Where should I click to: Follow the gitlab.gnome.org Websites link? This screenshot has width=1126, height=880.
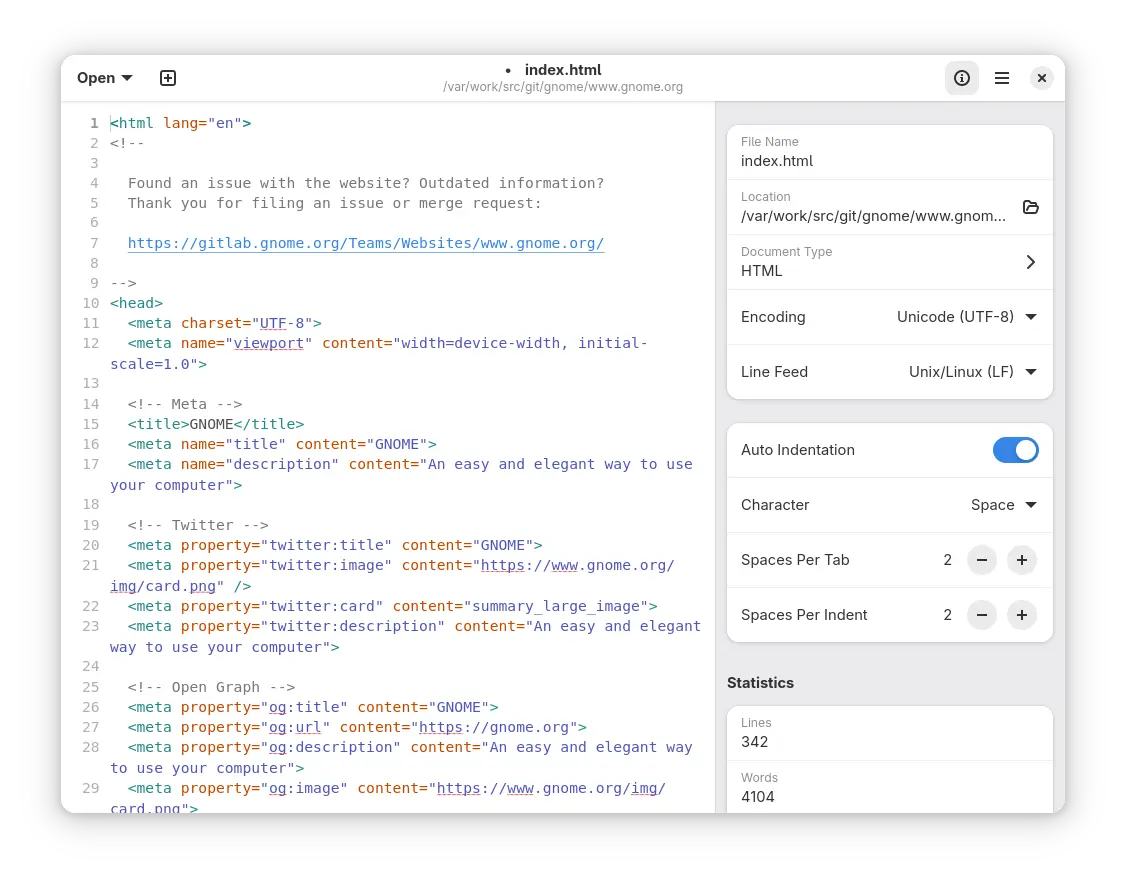[366, 243]
